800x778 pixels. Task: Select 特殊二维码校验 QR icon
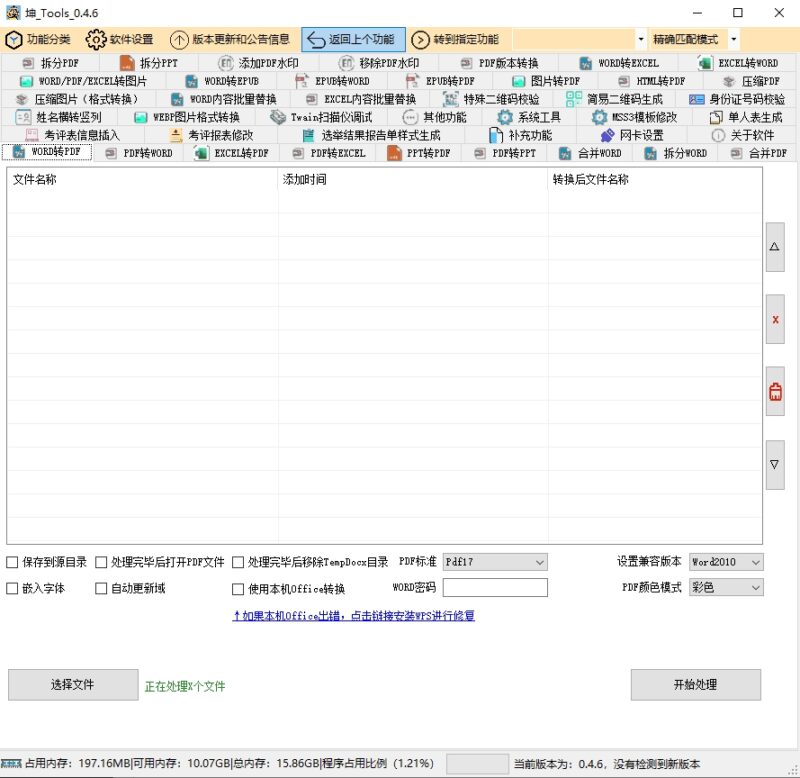451,99
